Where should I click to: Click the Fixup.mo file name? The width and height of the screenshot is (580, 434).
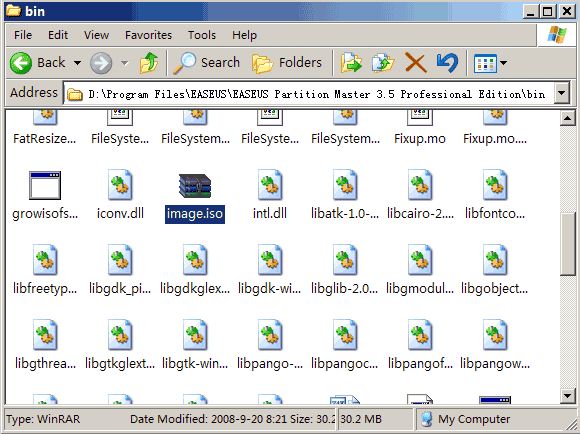click(419, 139)
